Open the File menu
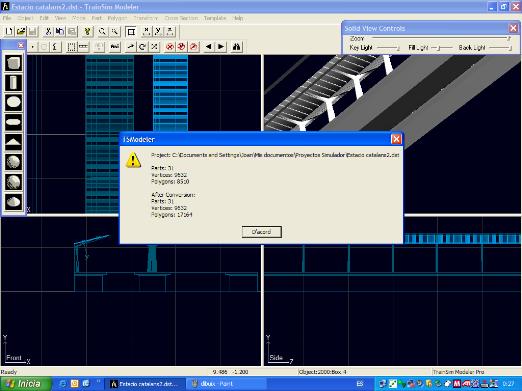 tap(7, 18)
